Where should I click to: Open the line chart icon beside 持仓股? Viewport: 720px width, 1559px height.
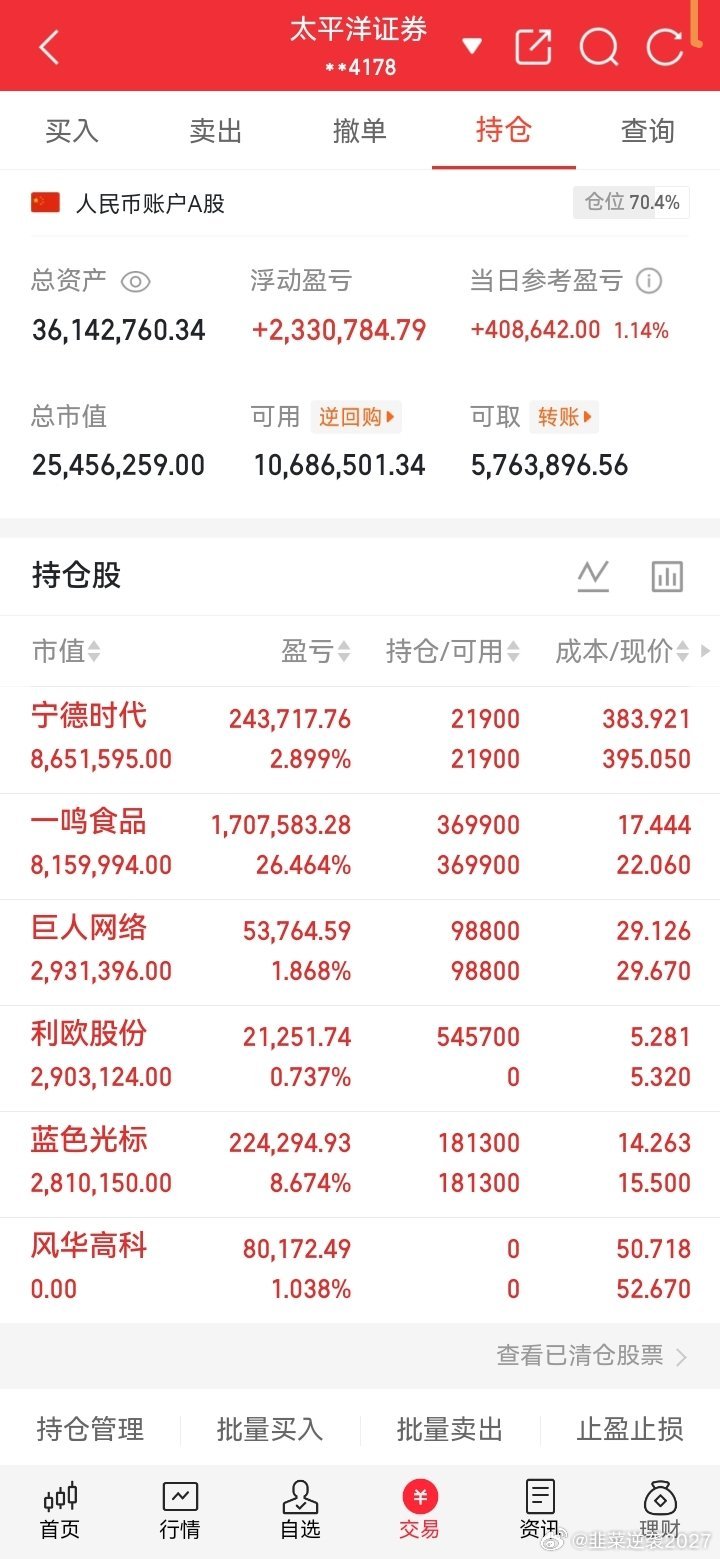pos(593,576)
